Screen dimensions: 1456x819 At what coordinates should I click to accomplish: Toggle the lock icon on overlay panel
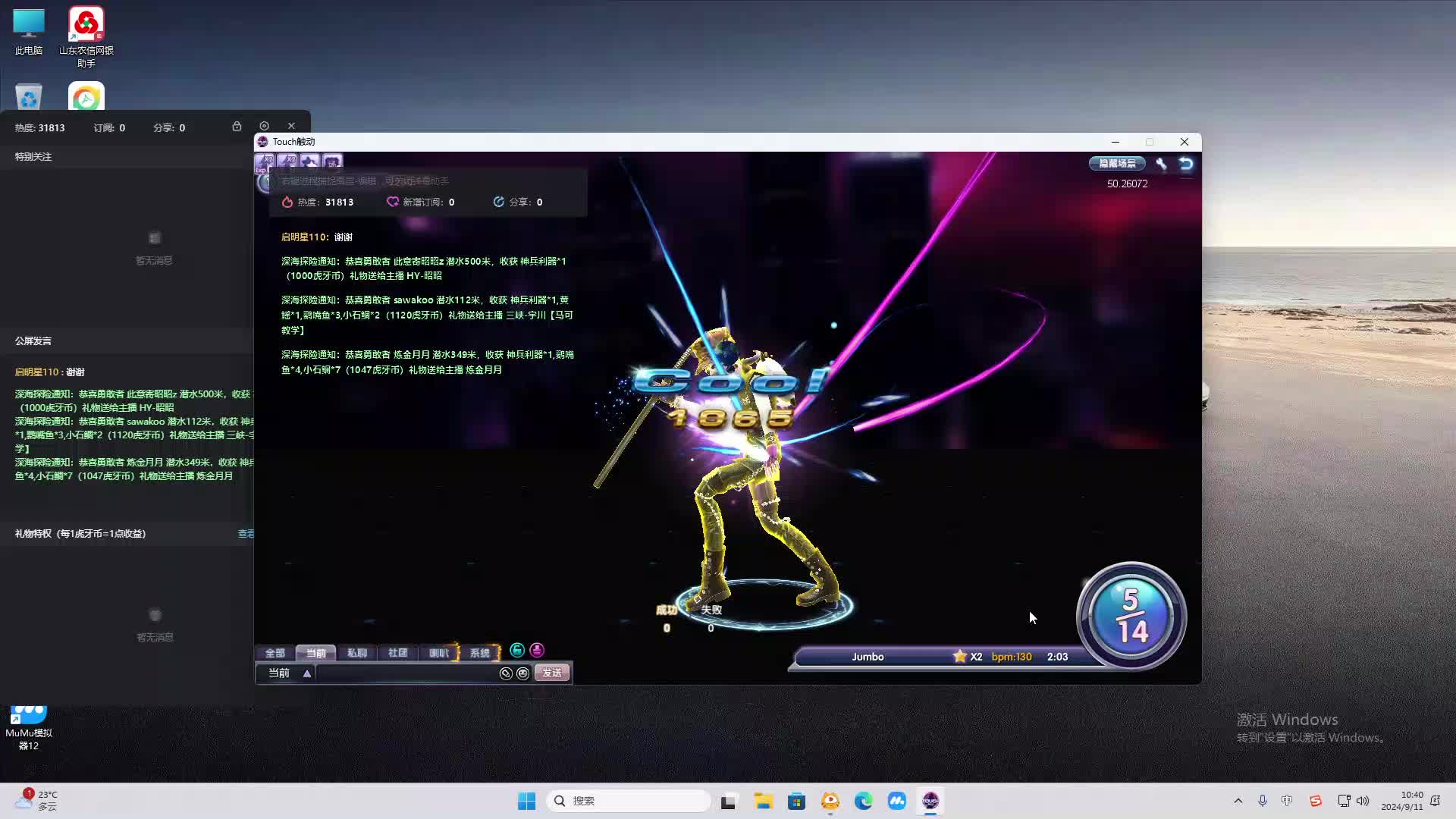tap(237, 126)
